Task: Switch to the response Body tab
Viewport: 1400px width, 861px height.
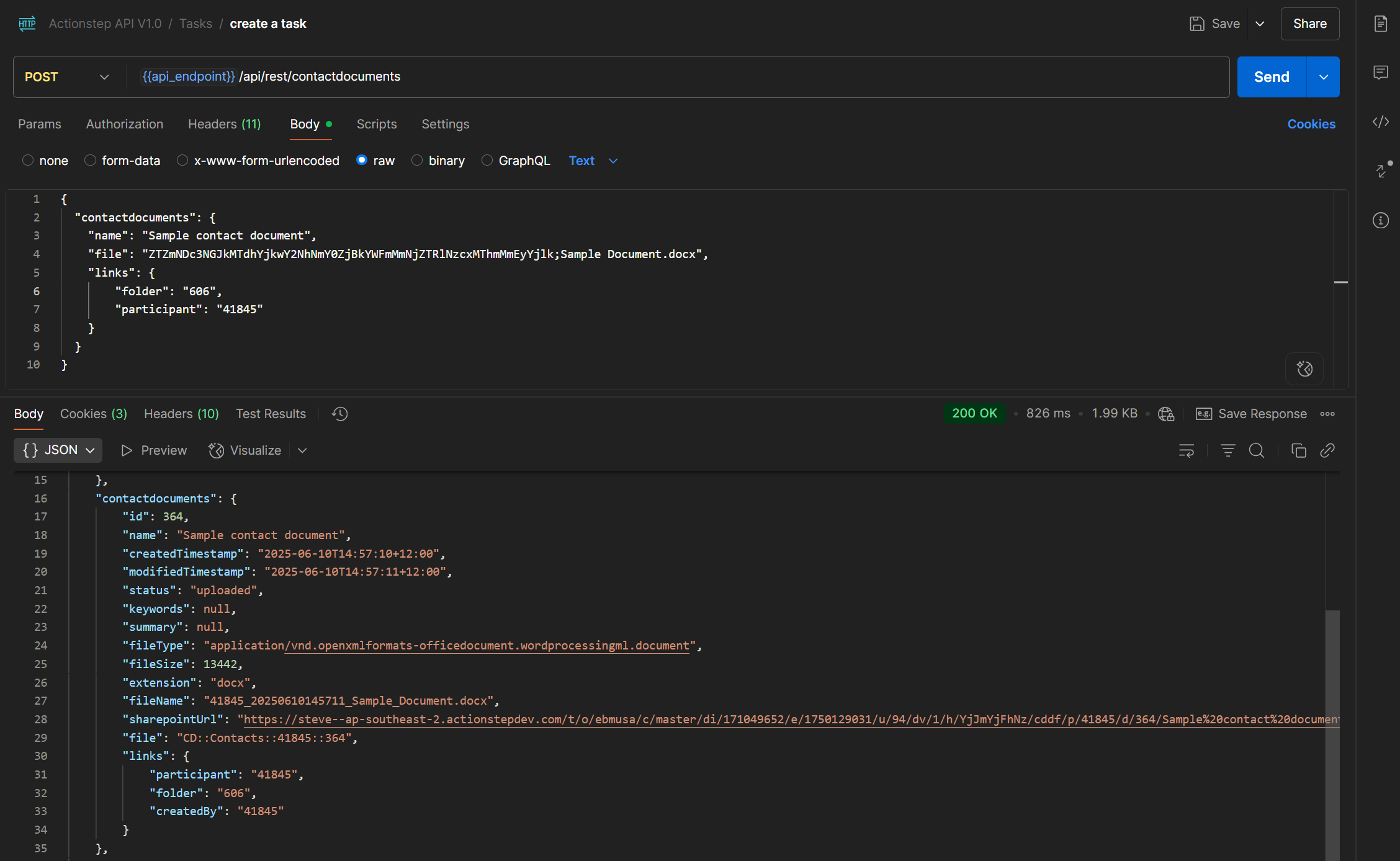Action: [x=29, y=414]
